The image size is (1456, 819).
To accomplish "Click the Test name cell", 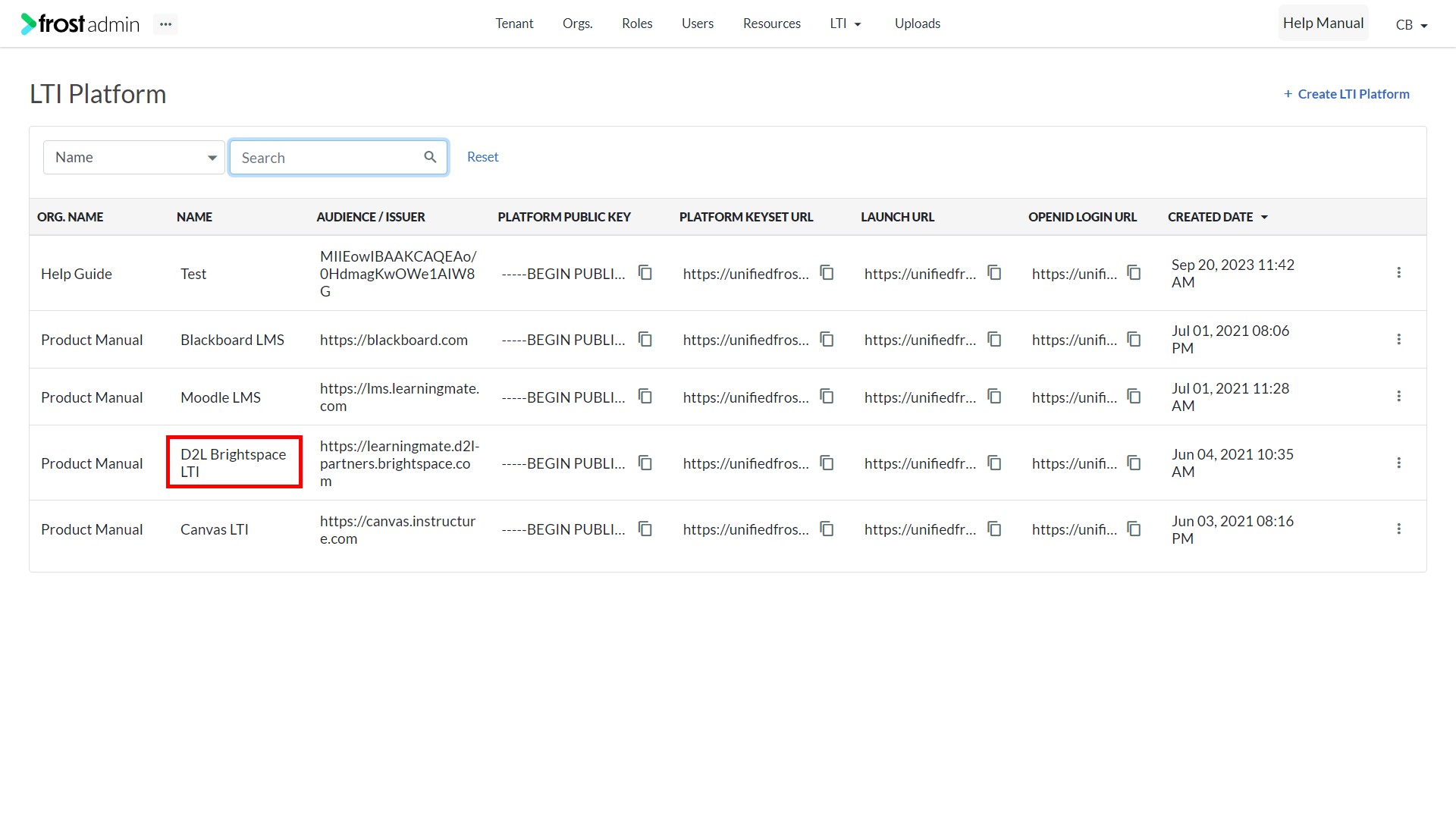I will [193, 274].
